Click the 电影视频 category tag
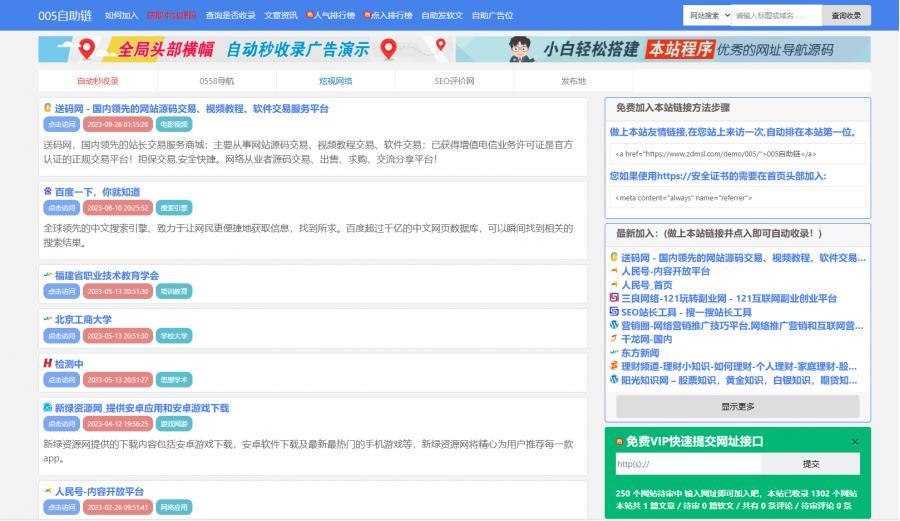 pos(174,124)
